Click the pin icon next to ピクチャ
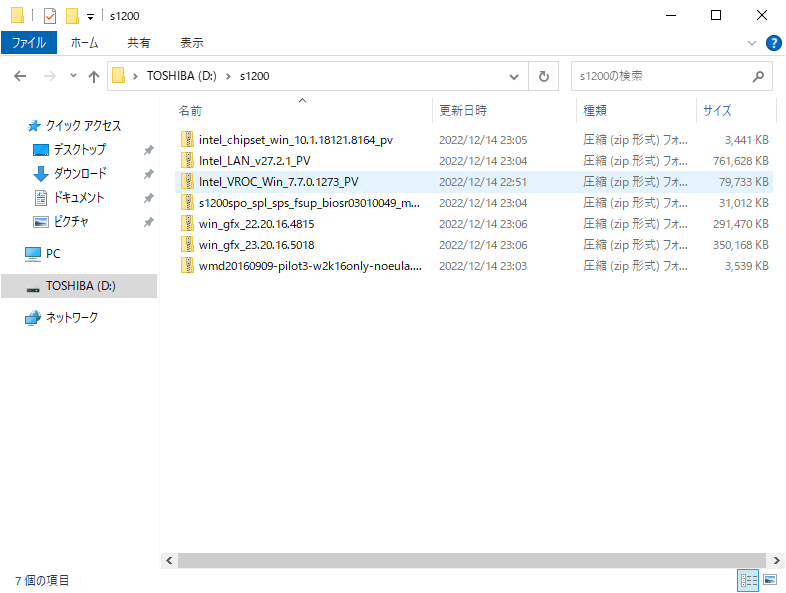The width and height of the screenshot is (786, 593). point(148,222)
